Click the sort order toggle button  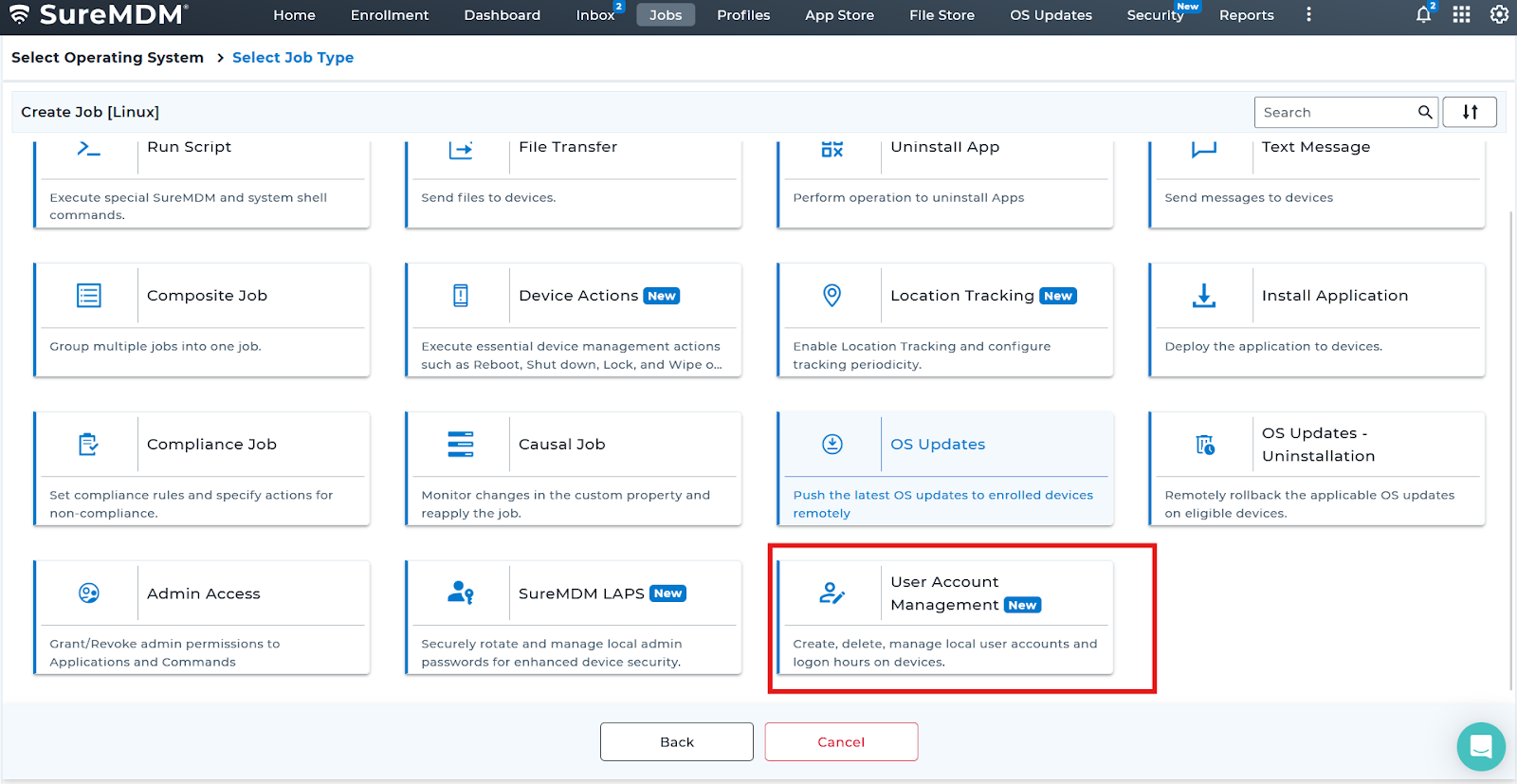pyautogui.click(x=1469, y=112)
